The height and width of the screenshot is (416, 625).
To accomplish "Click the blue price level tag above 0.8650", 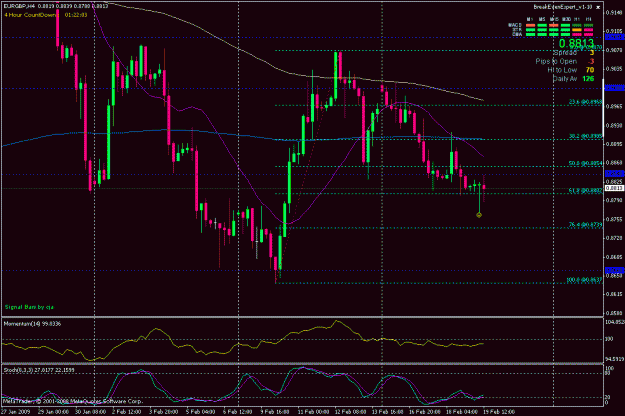I will (x=614, y=270).
